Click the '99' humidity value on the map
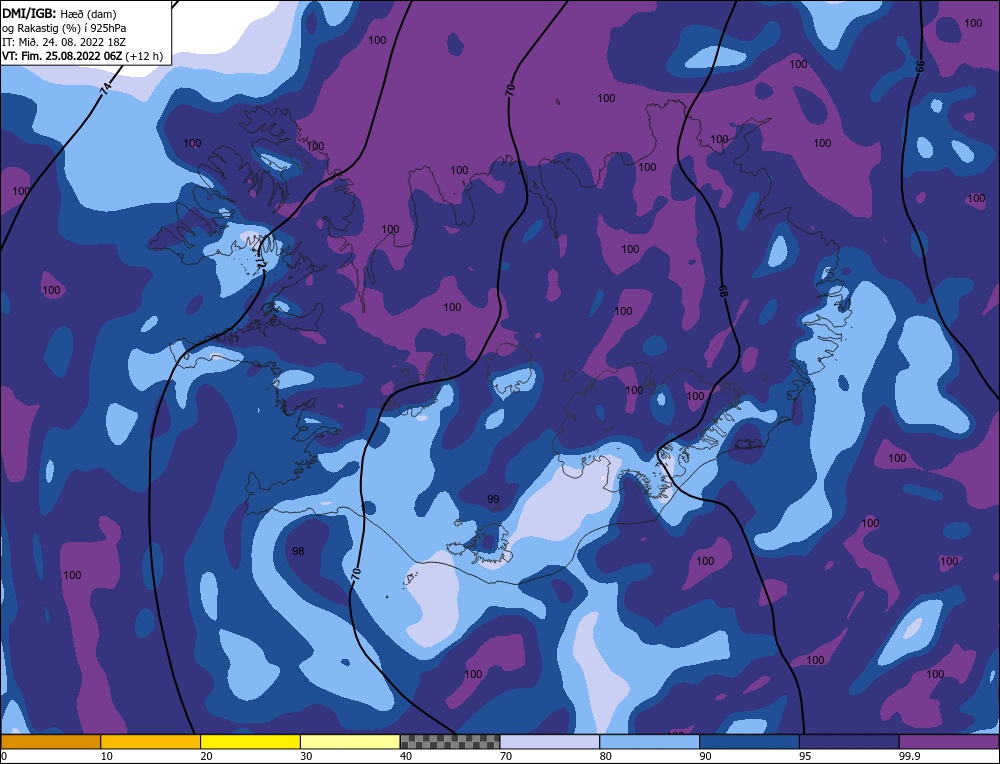Screen dimensions: 1000x764 click(493, 499)
